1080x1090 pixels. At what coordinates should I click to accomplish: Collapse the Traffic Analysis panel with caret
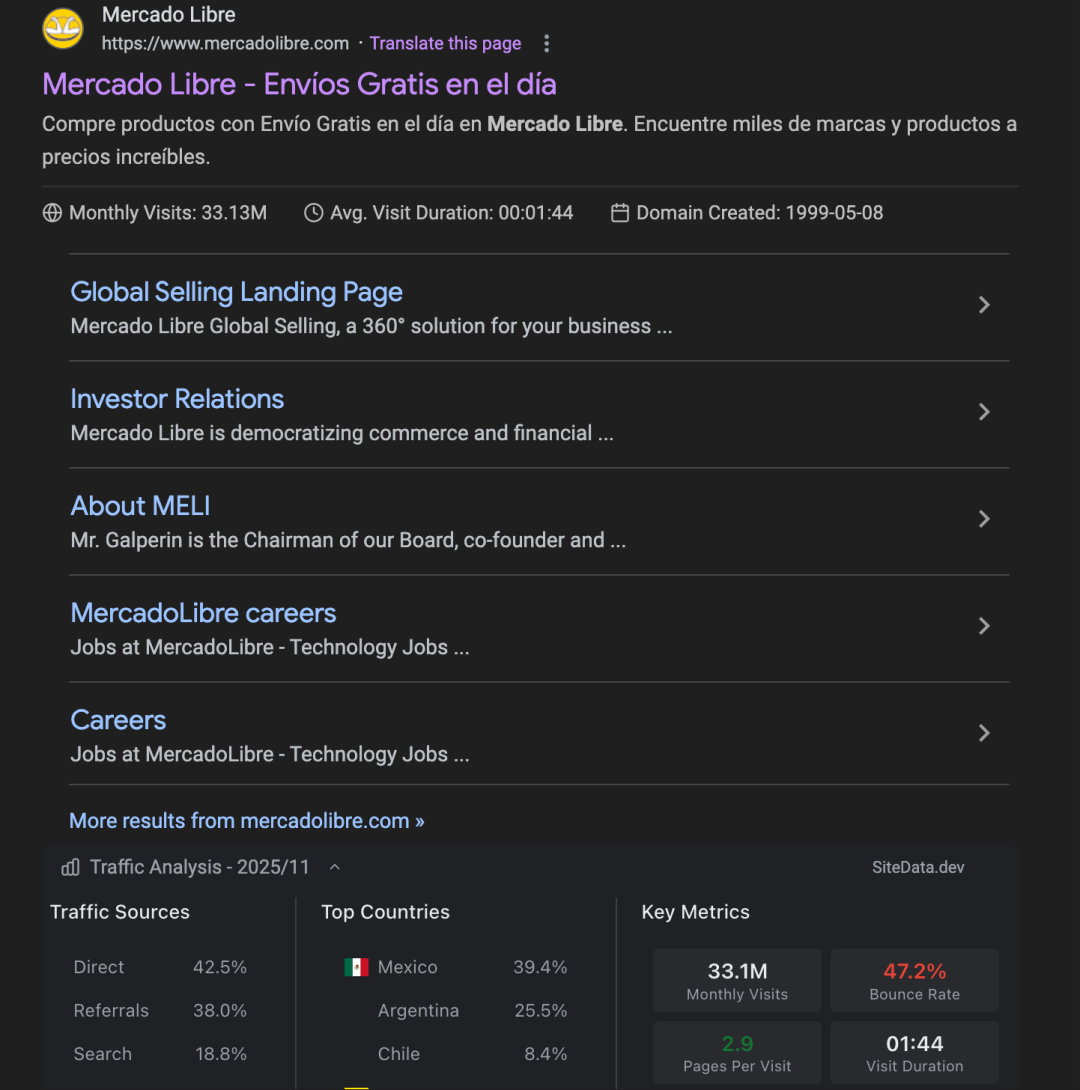(x=335, y=867)
